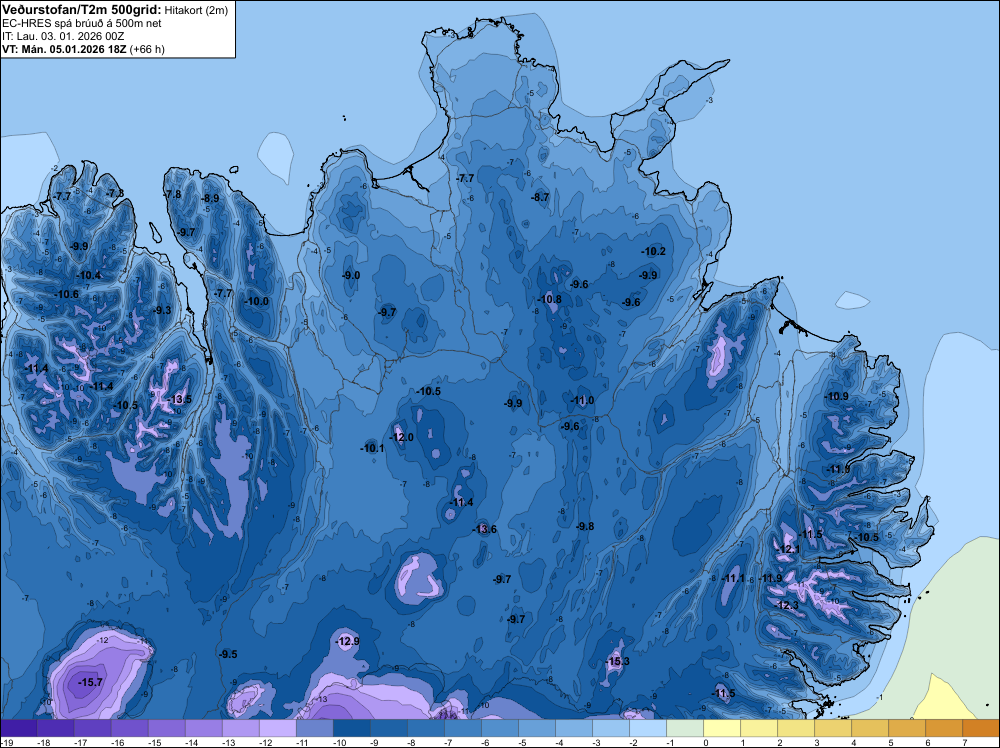Screen dimensions: 1000x748
Task: Click the -11.1 temperature label
Action: point(733,578)
